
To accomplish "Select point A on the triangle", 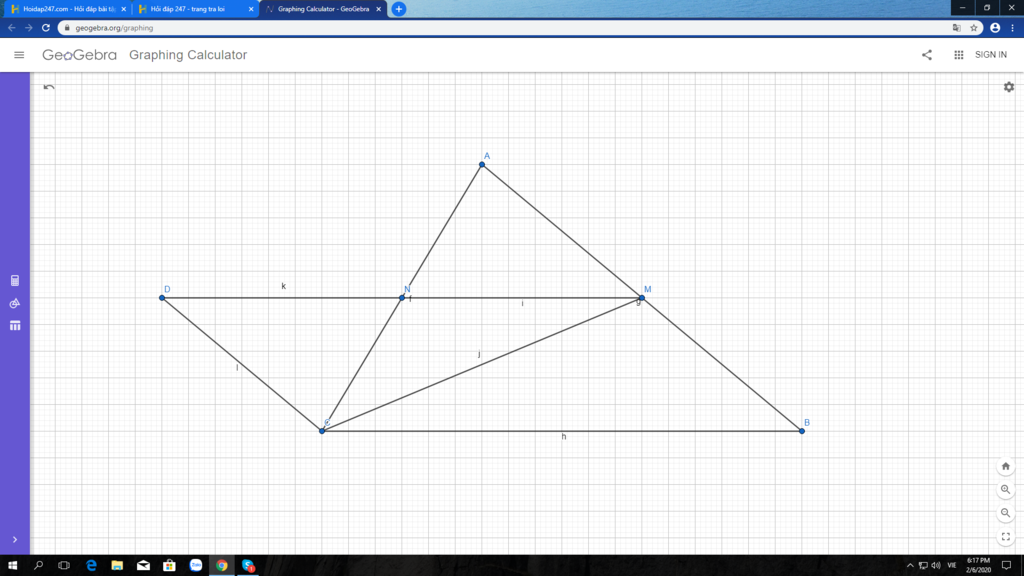I will [x=482, y=165].
